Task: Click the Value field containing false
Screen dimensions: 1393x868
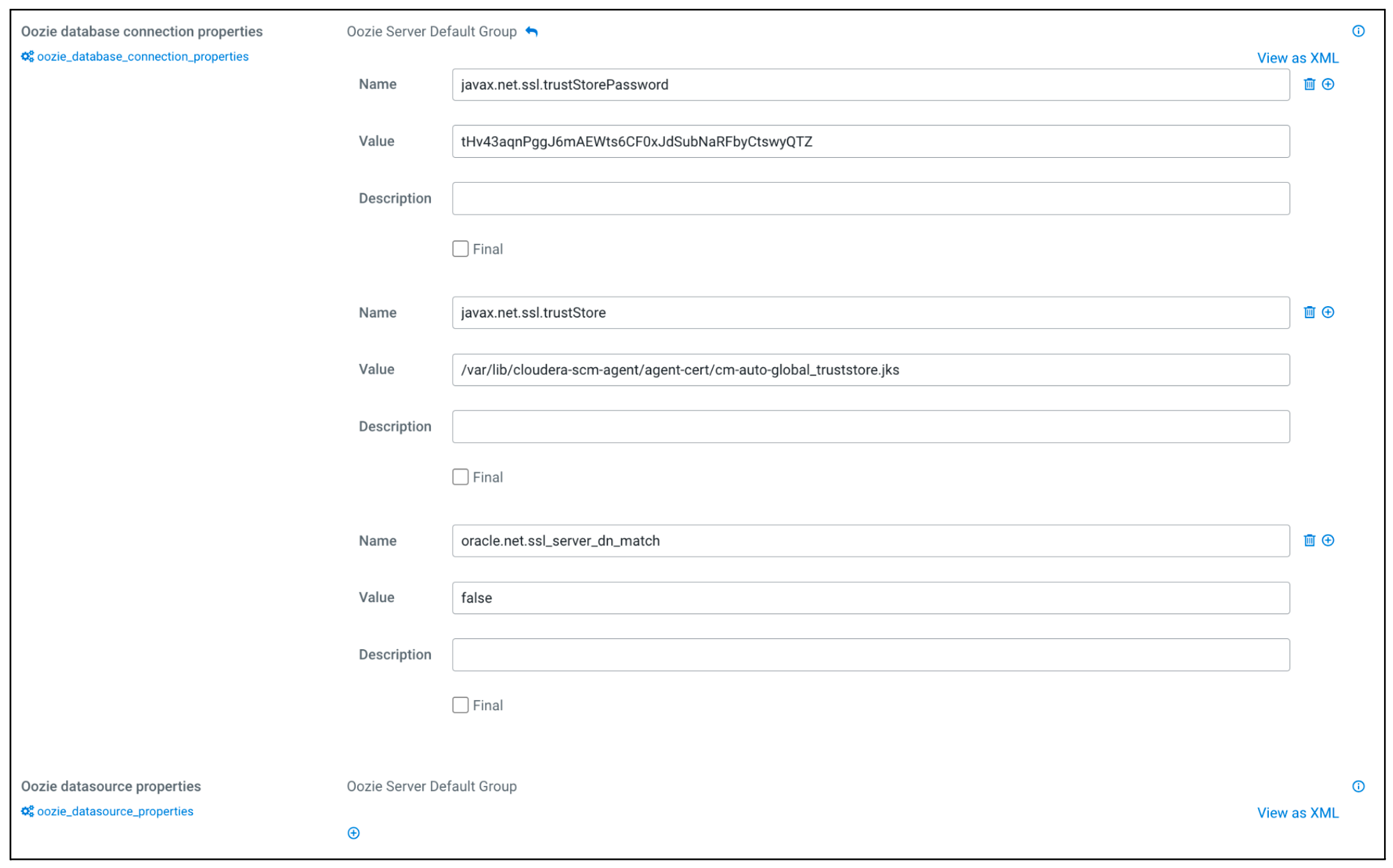Action: (870, 598)
